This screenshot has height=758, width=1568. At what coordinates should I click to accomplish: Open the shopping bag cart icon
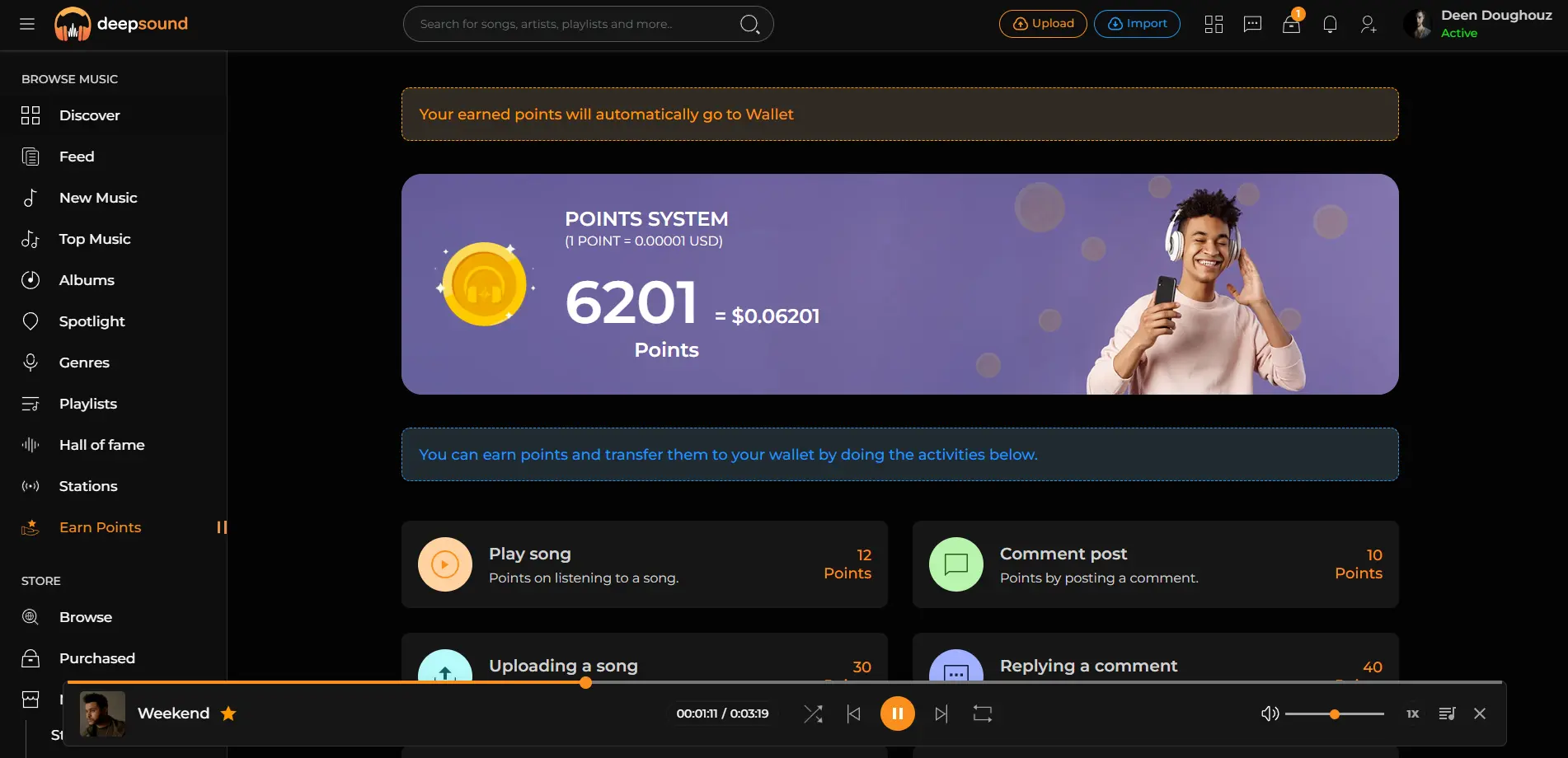click(x=1291, y=24)
